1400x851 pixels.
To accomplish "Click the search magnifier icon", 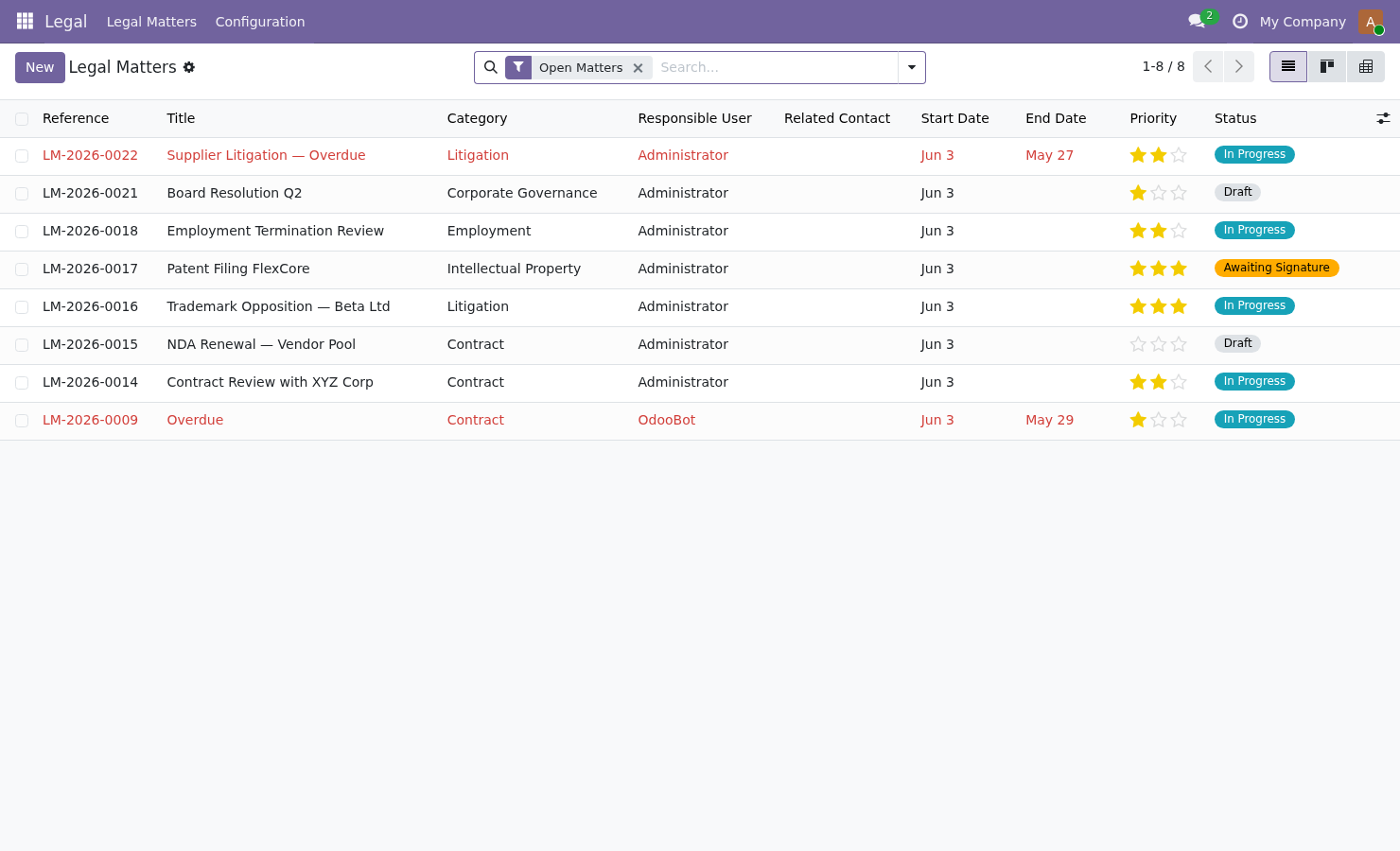I will pyautogui.click(x=491, y=67).
